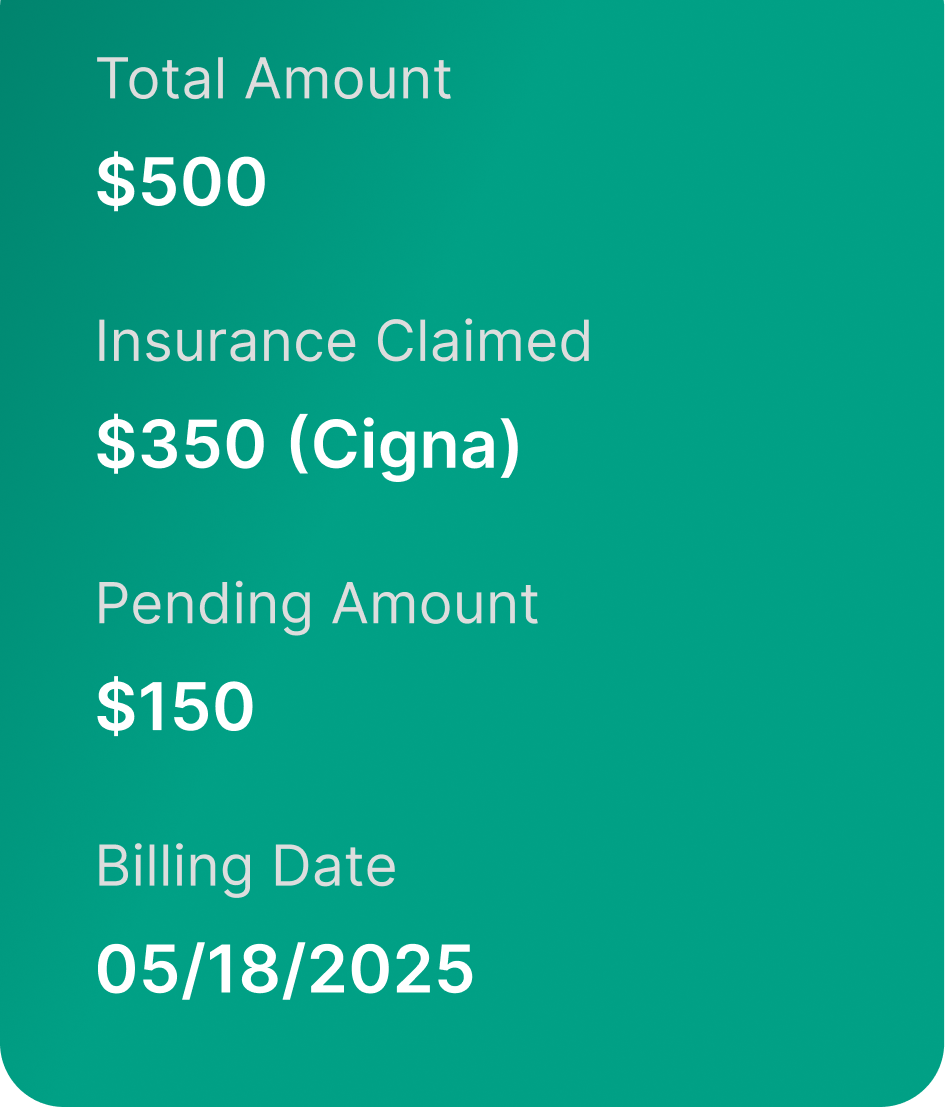945x1107 pixels.
Task: Click the word Claimed in second label
Action: click(484, 342)
